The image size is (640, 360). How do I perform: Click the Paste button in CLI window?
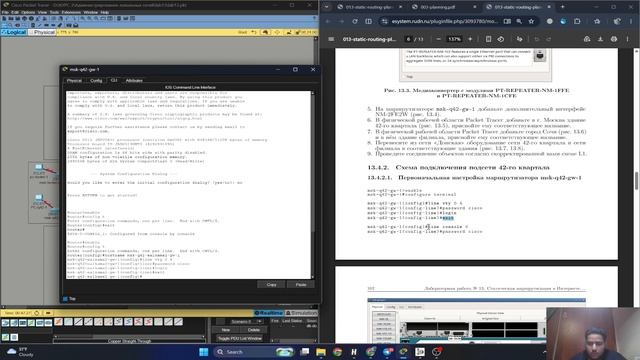click(x=301, y=284)
